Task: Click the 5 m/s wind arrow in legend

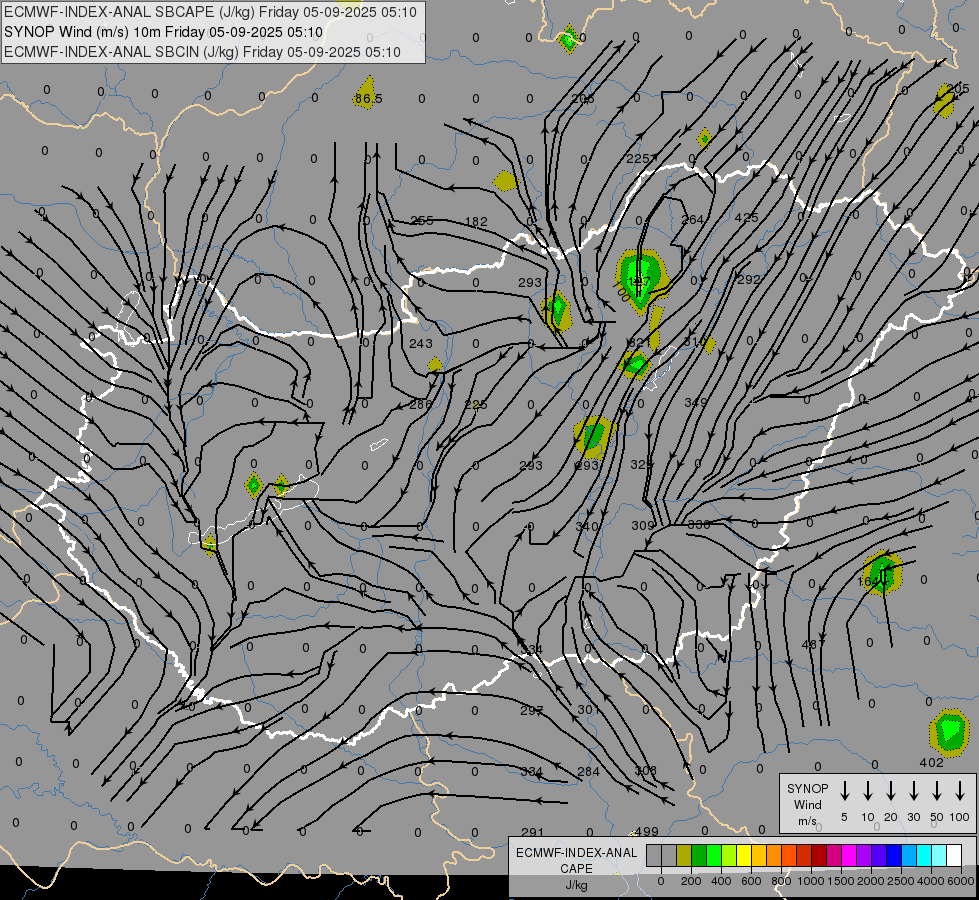Action: [845, 790]
